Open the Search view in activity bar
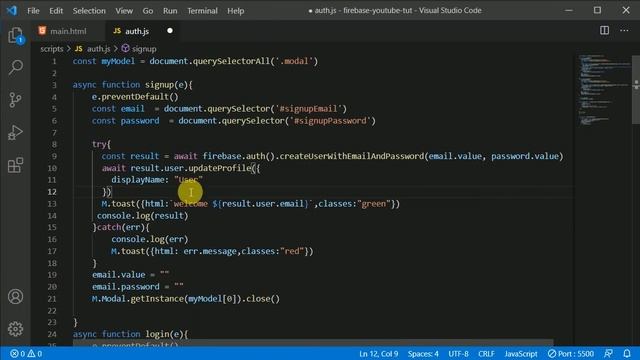Screen dimensions: 640x360 coord(16,67)
